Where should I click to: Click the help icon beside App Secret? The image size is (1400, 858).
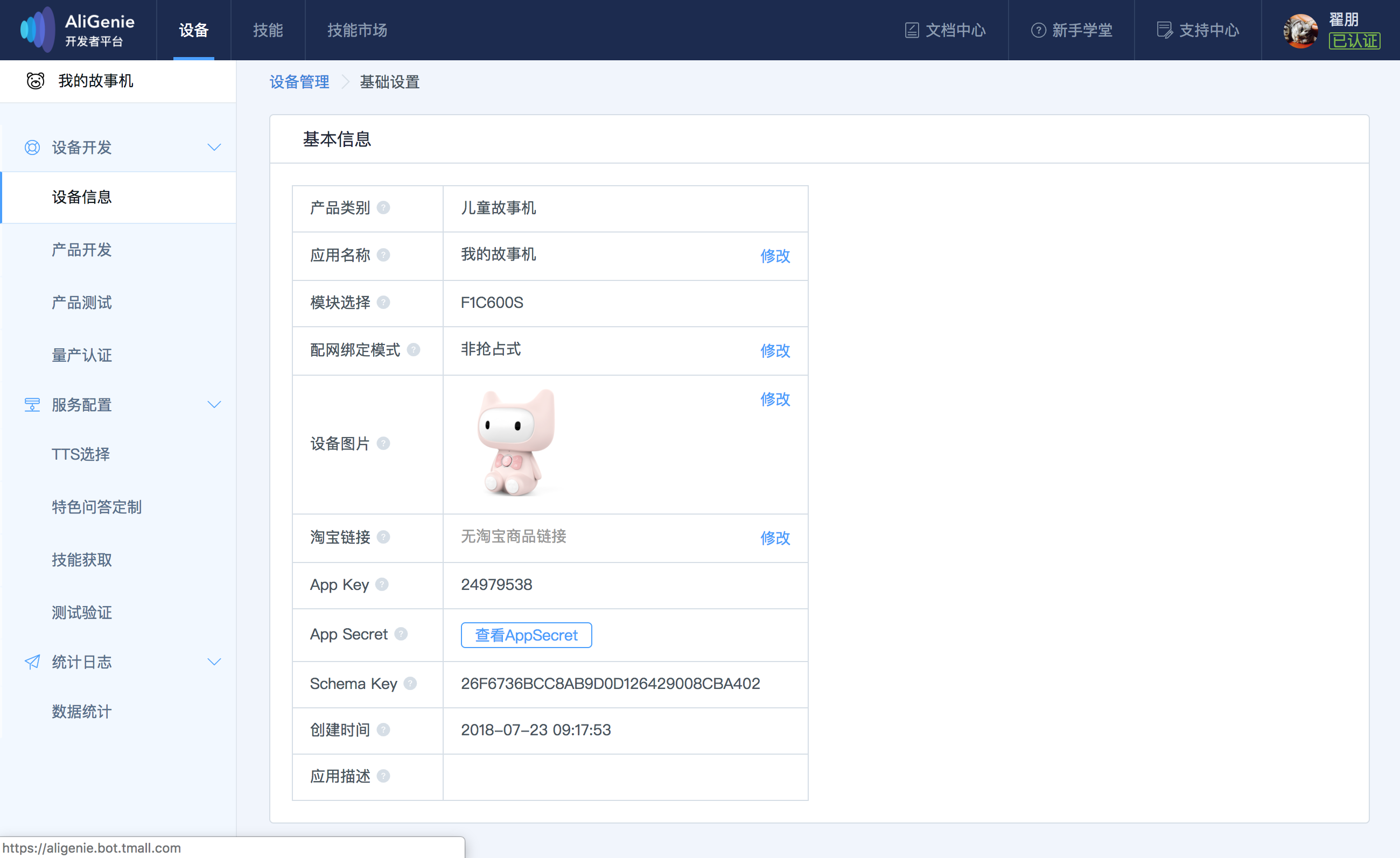coord(401,634)
